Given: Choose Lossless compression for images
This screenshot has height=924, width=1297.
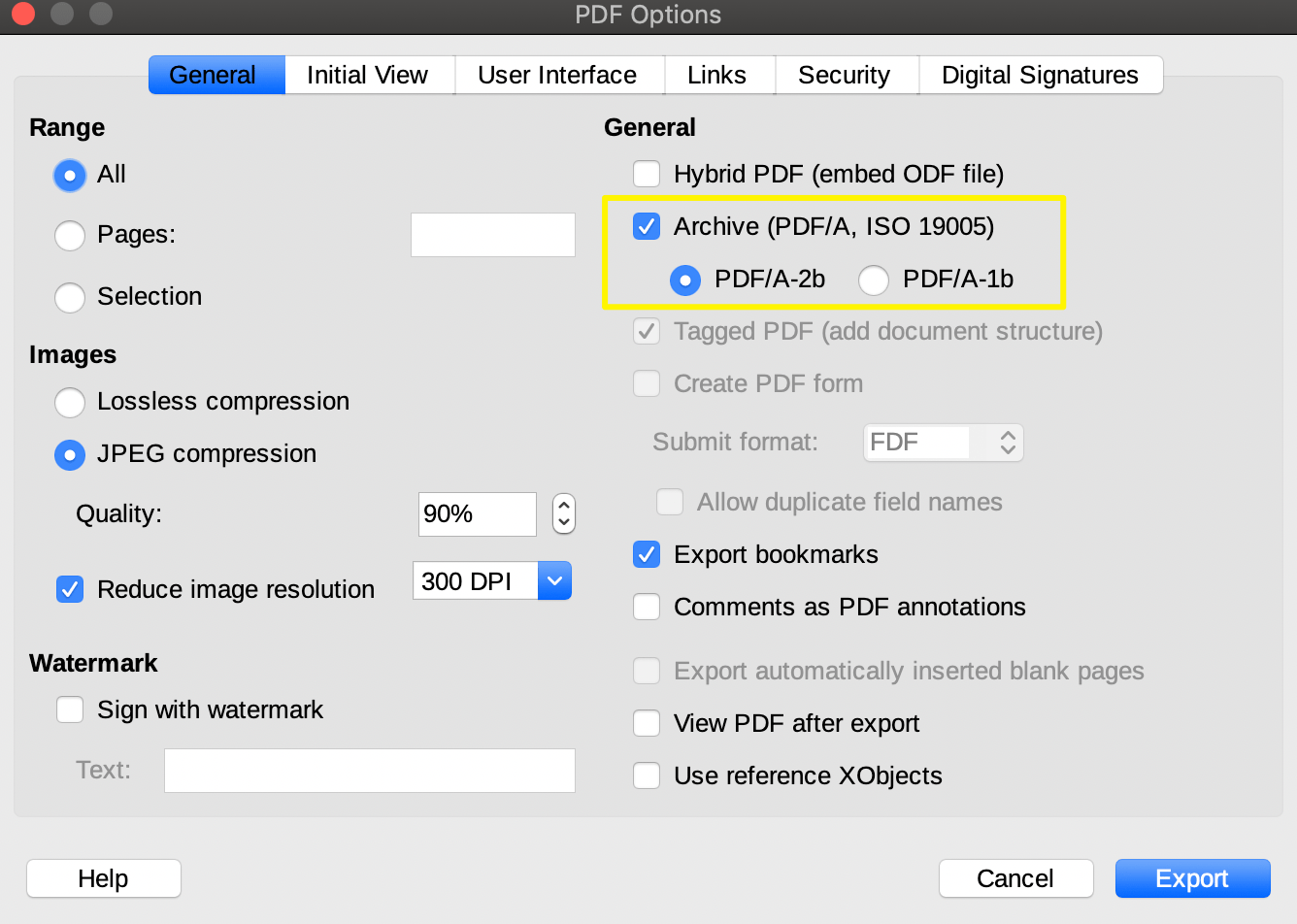Looking at the screenshot, I should click(x=70, y=403).
